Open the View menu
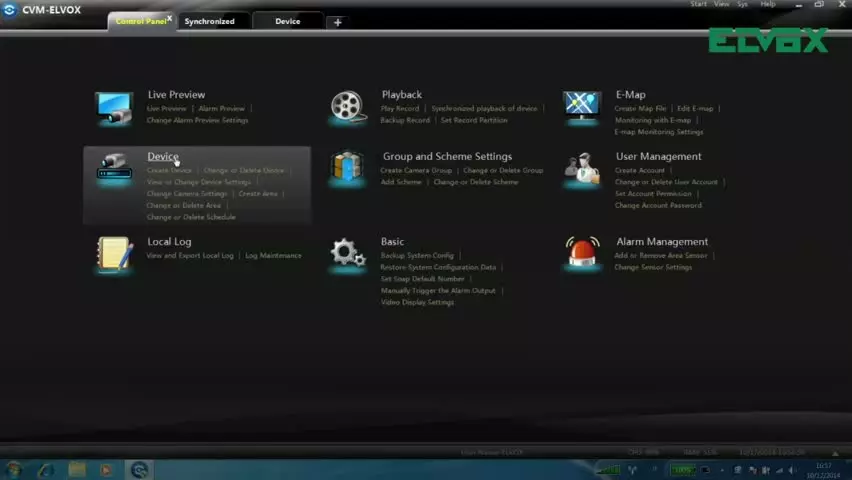The height and width of the screenshot is (480, 852). pyautogui.click(x=722, y=4)
